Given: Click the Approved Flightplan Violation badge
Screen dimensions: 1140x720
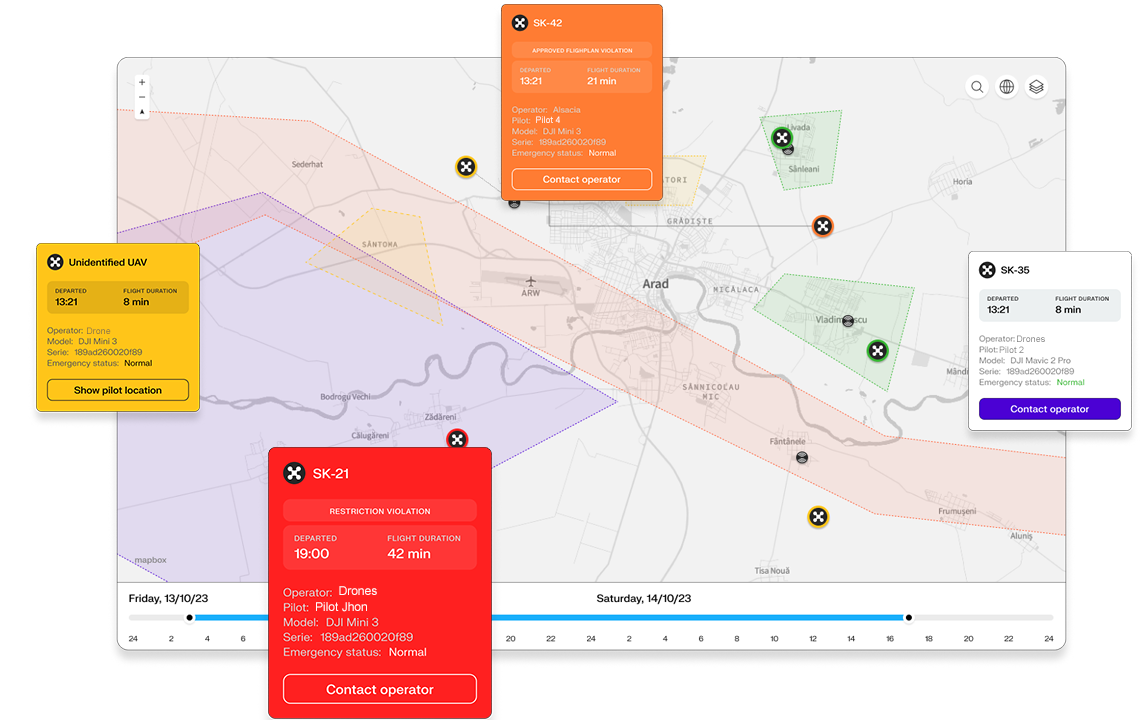Looking at the screenshot, I should point(582,50).
